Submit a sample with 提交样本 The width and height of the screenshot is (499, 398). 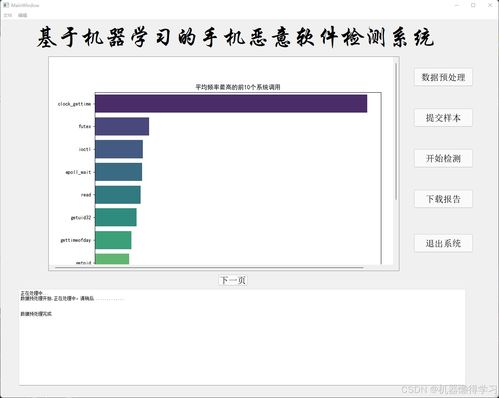click(443, 118)
